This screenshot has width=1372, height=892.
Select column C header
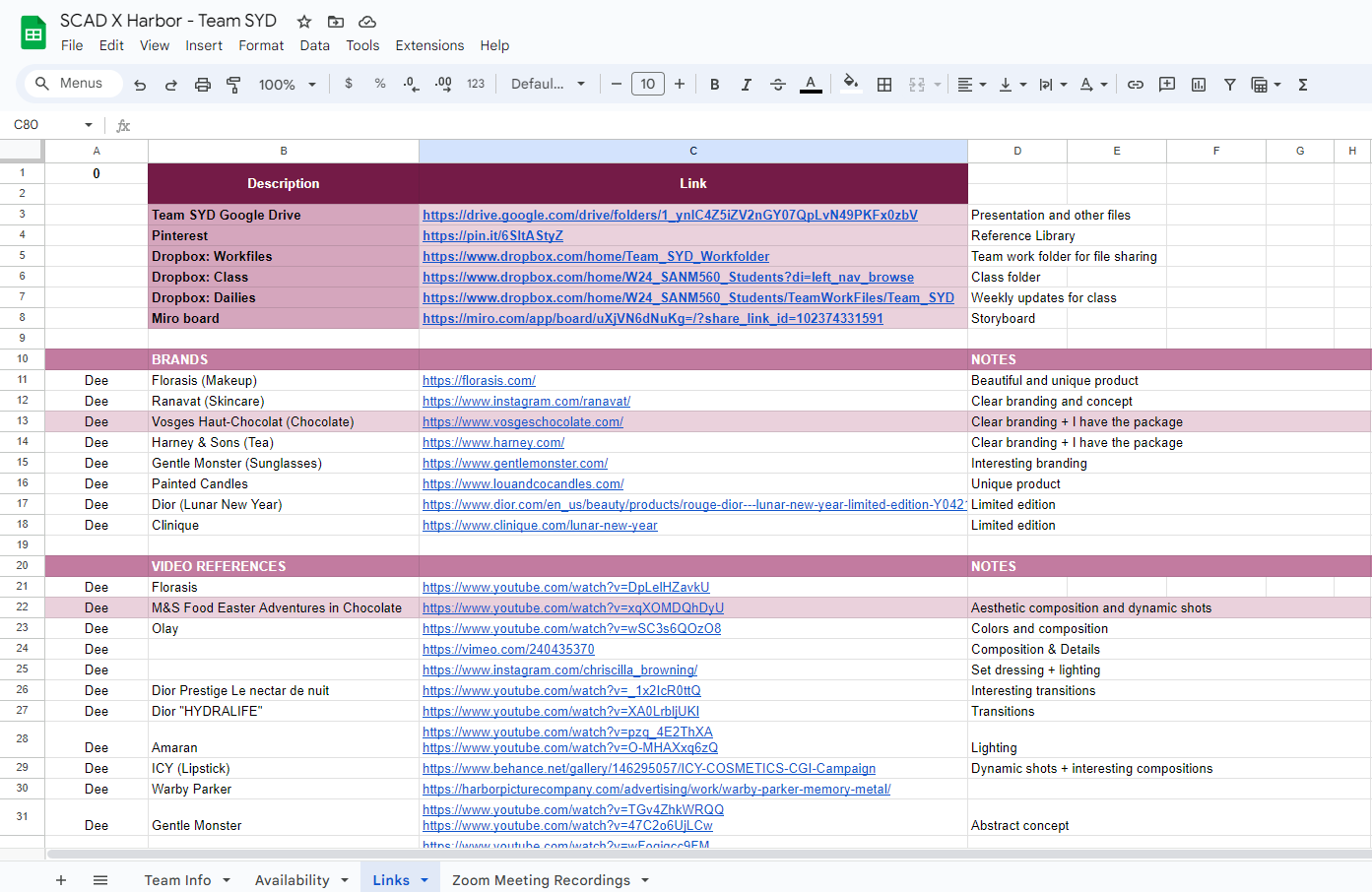click(x=693, y=151)
